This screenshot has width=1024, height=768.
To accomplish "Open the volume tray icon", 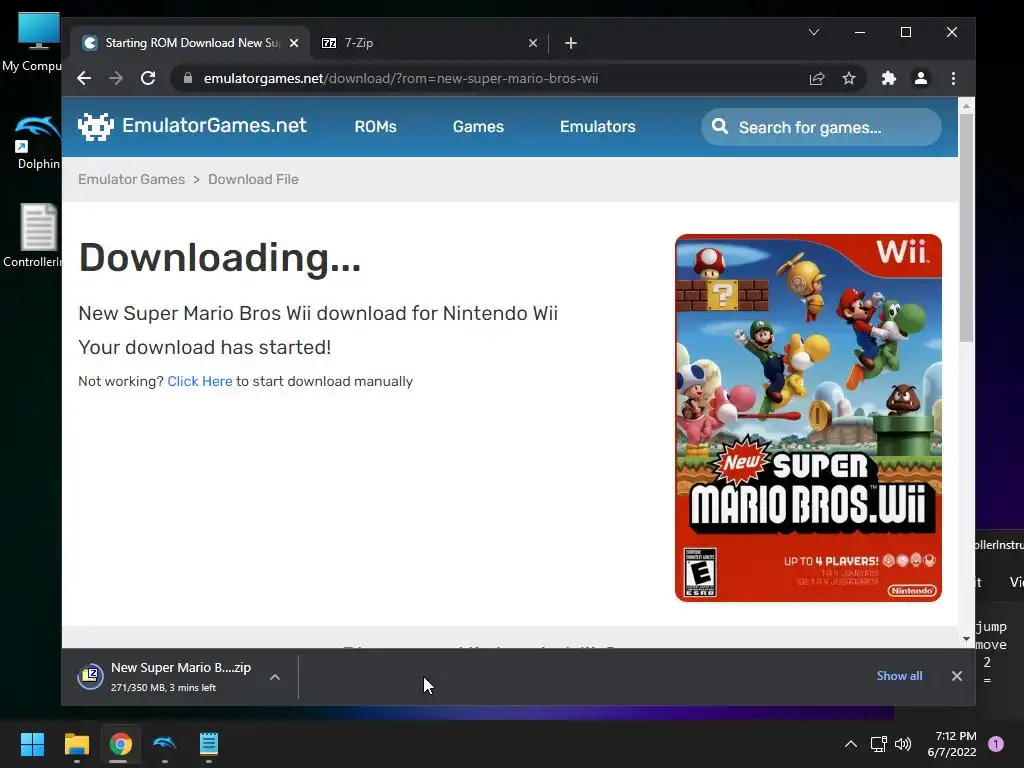I will click(903, 744).
